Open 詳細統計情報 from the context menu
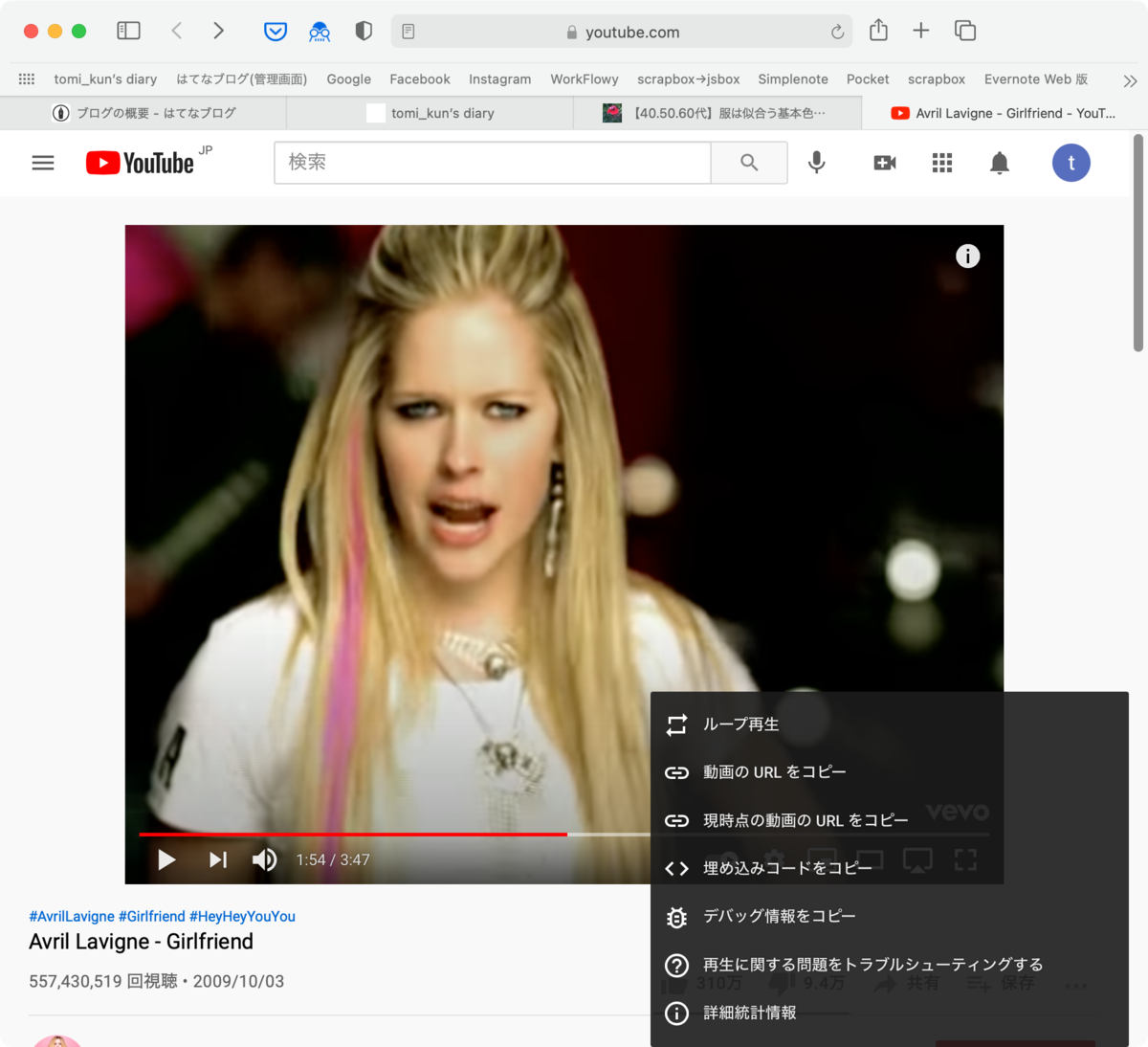Screen dimensions: 1148x1047 coord(890,1013)
